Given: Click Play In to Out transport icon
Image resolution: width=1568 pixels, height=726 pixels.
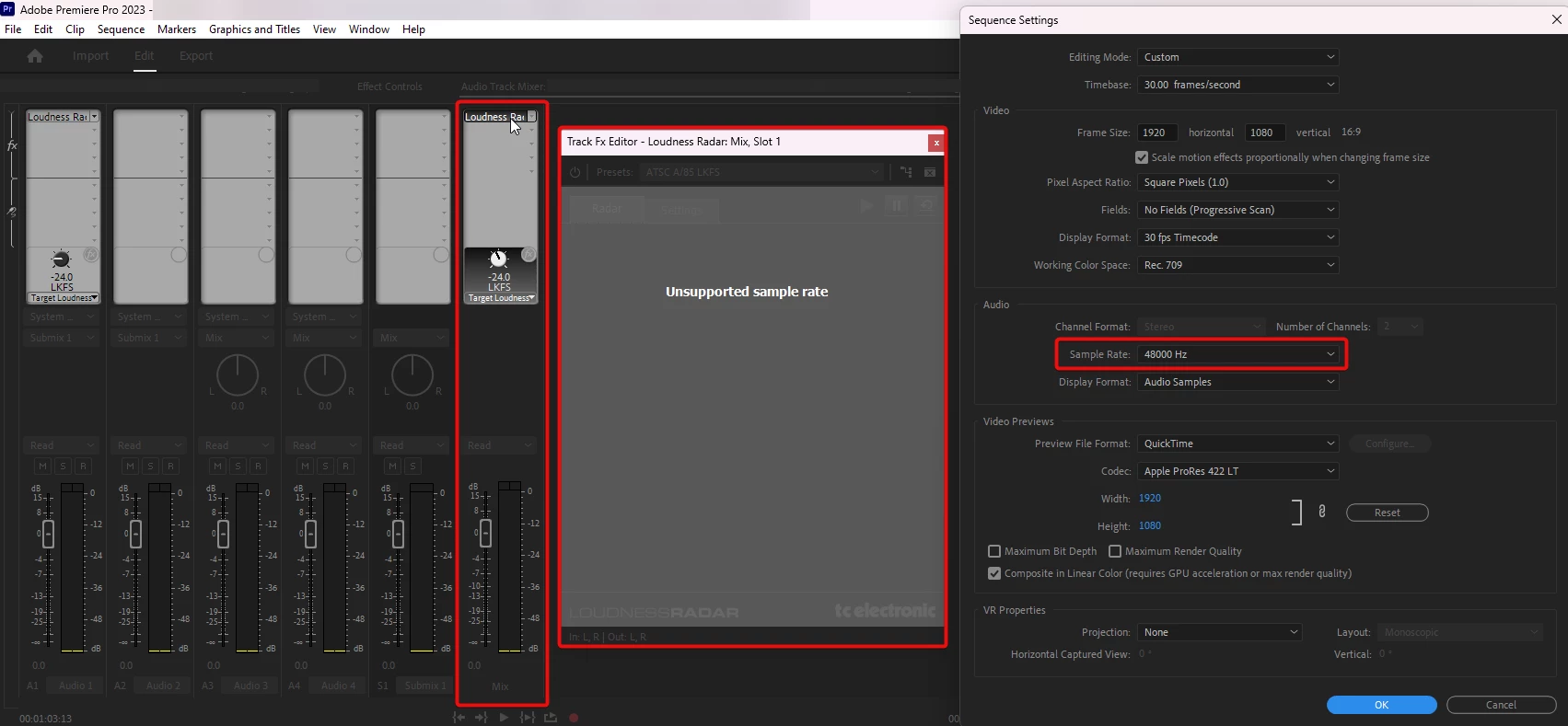Looking at the screenshot, I should pyautogui.click(x=527, y=718).
